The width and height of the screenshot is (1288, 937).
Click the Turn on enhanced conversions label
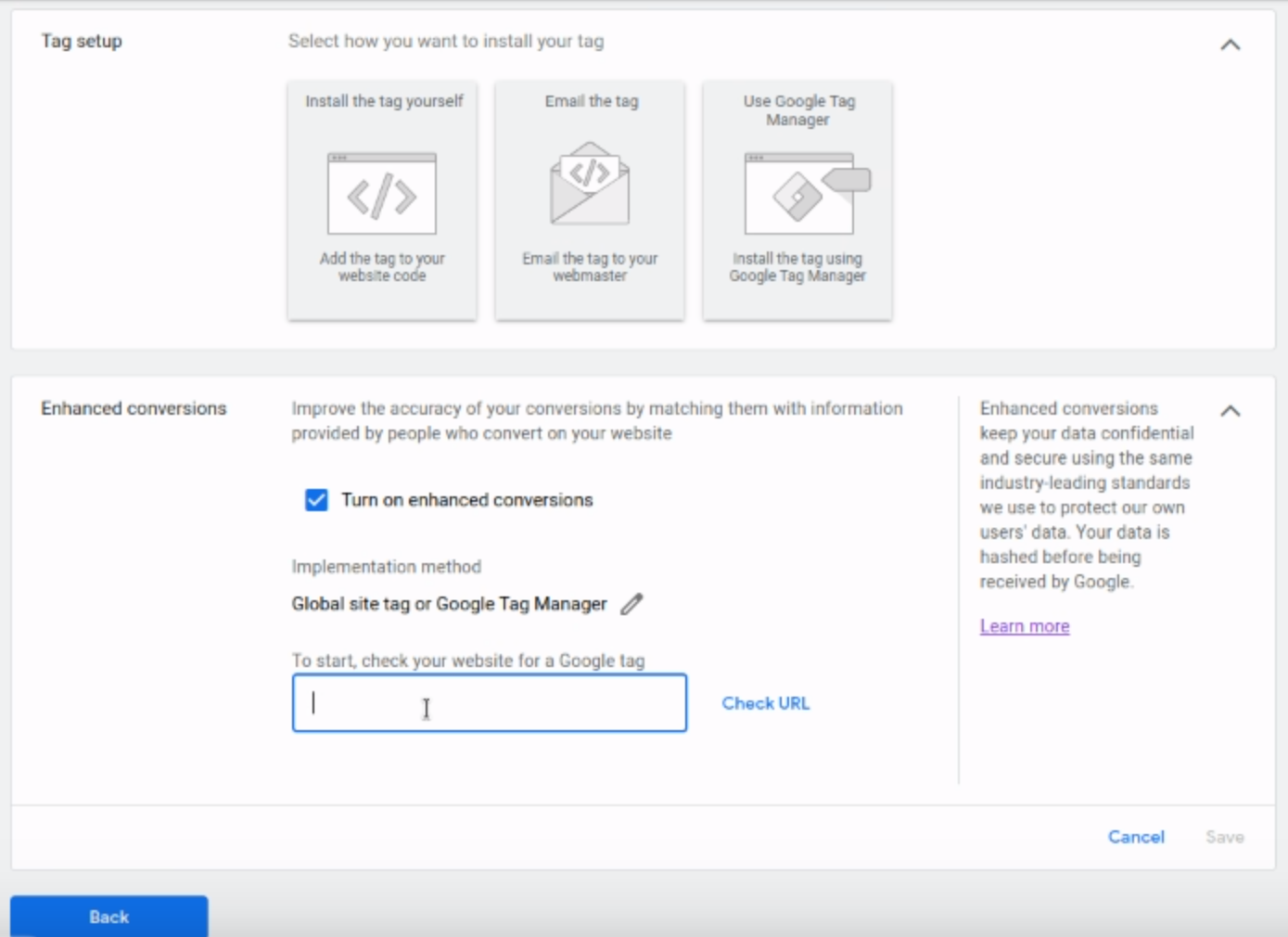(467, 500)
